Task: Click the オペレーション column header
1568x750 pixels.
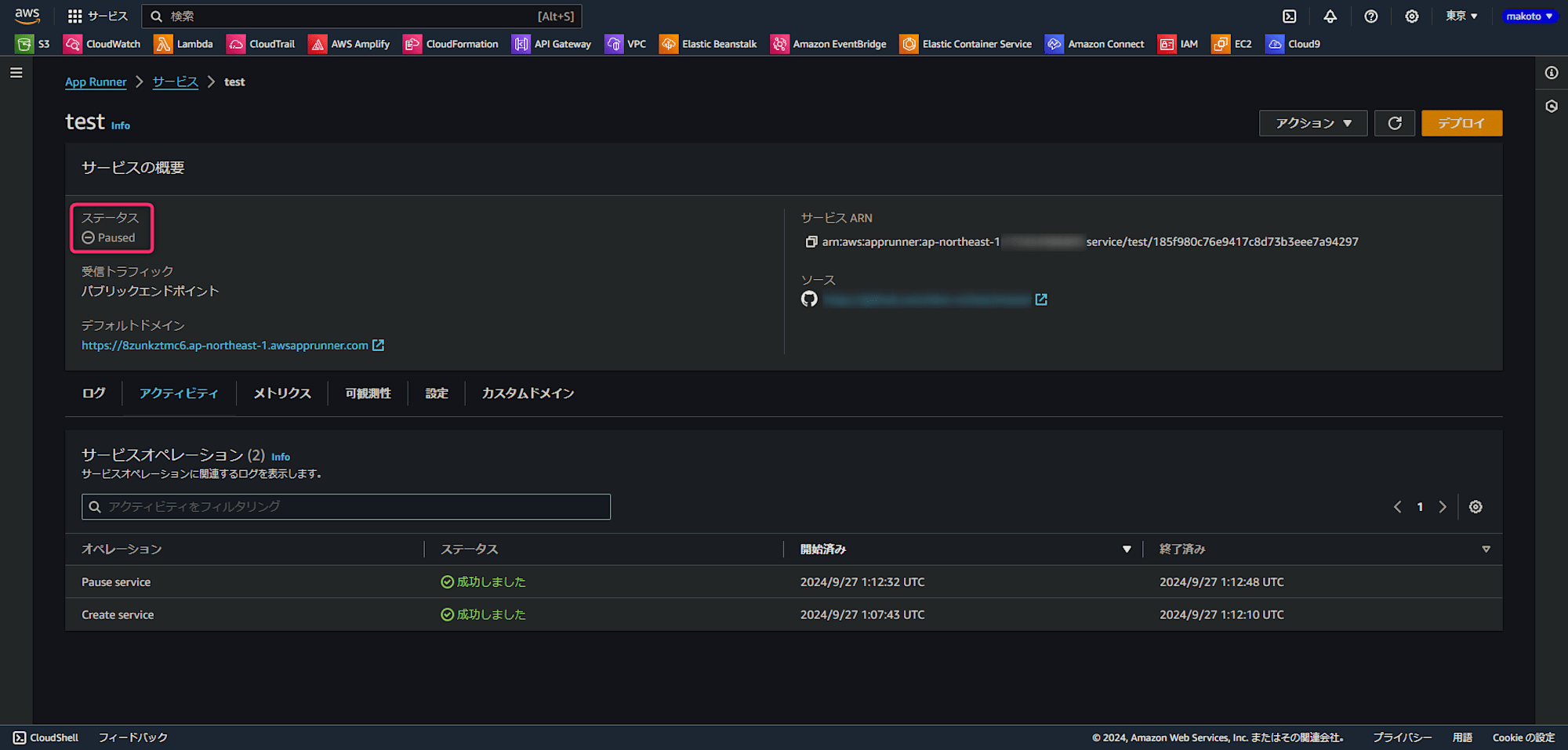Action: point(122,549)
